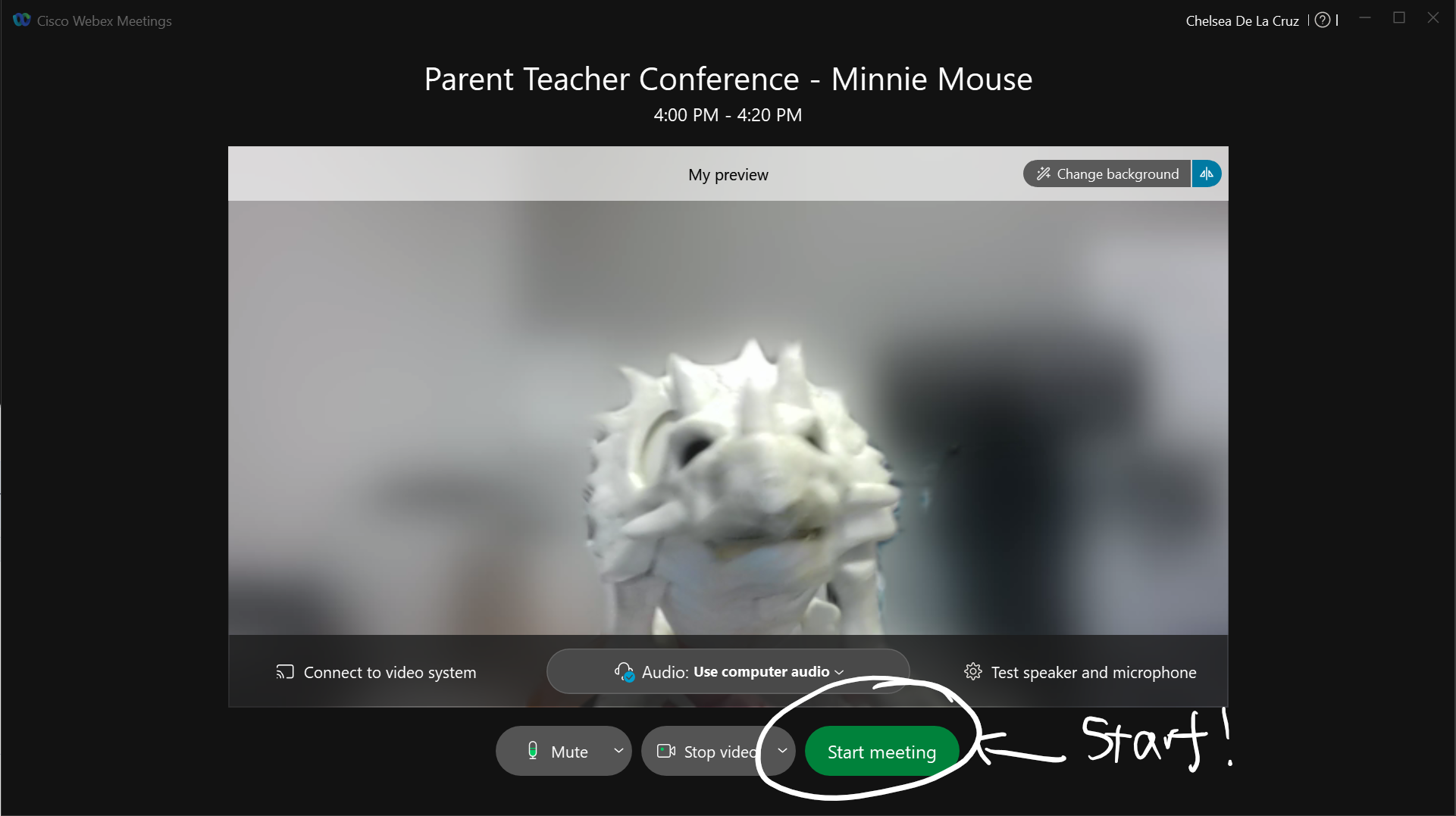This screenshot has width=1456, height=816.
Task: Click the Webex logo in title bar
Action: click(x=22, y=20)
